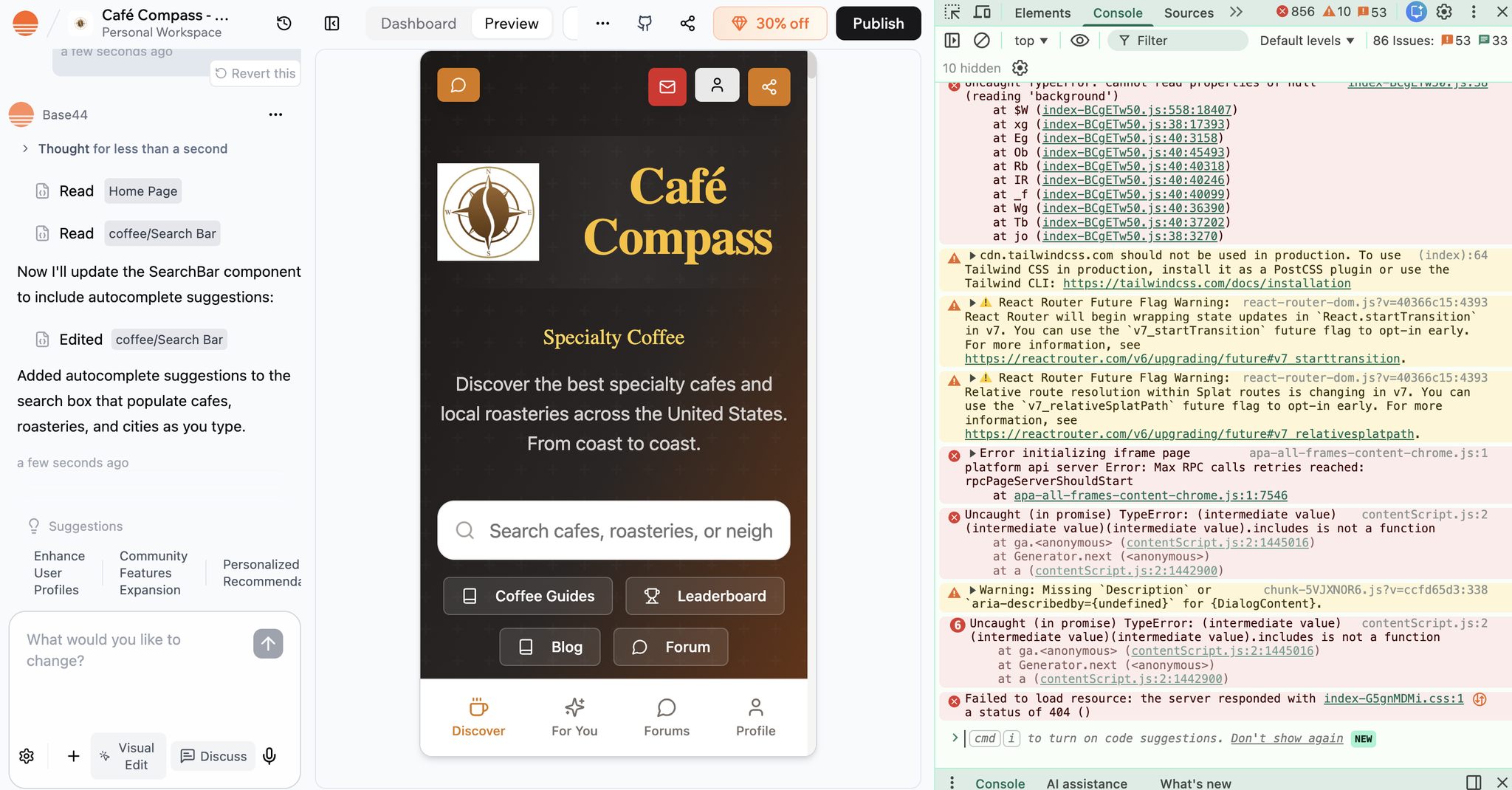Toggle the sidebar panel layout icon

pyautogui.click(x=332, y=24)
